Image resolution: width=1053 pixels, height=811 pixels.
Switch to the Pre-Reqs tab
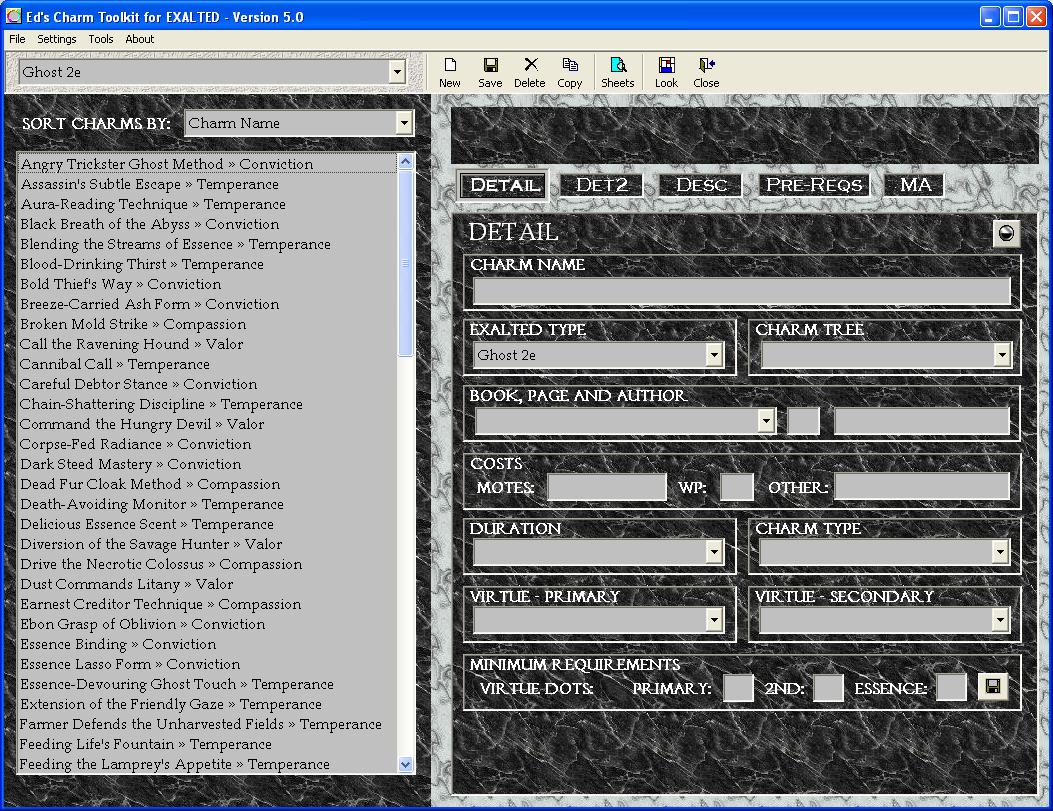(x=814, y=185)
